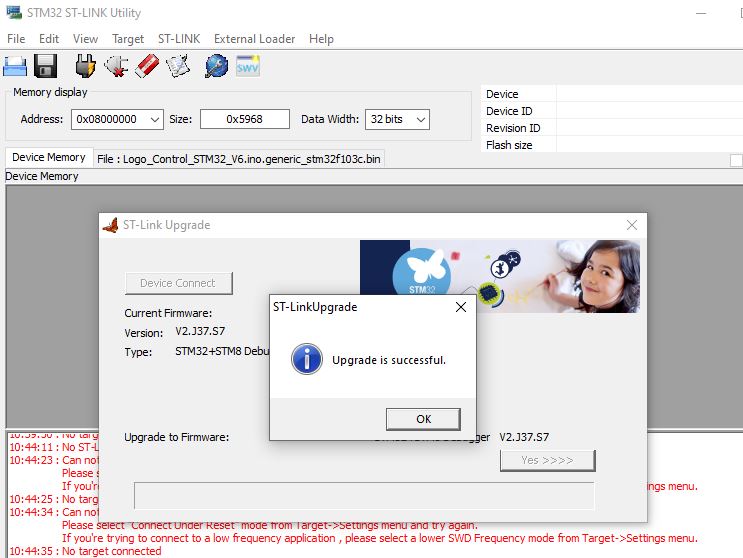Image resolution: width=743 pixels, height=558 pixels.
Task: Close the ST-LinkUpgrade message box
Action: pos(460,308)
